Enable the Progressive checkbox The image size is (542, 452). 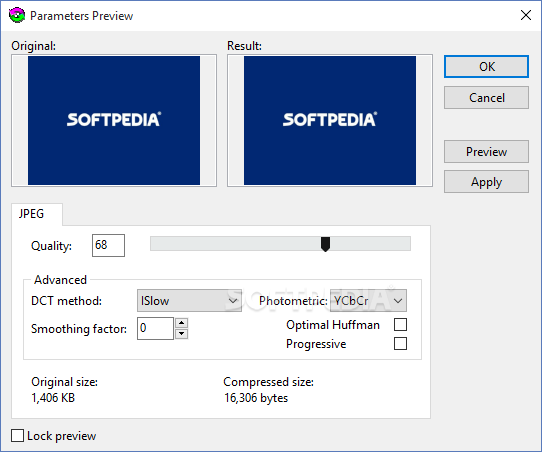pyautogui.click(x=400, y=344)
